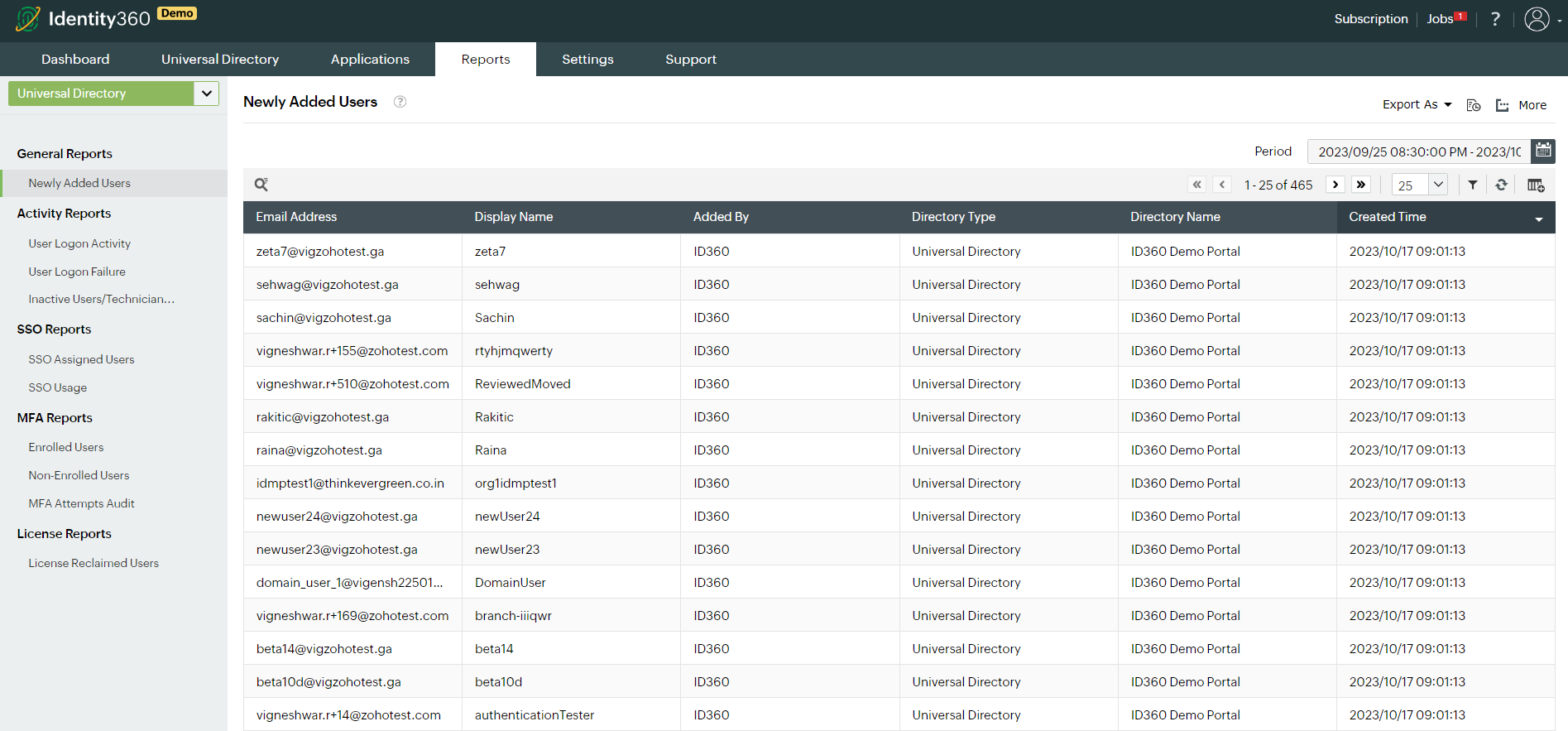Open User Logon Activity report
The height and width of the screenshot is (731, 1568).
[x=79, y=243]
